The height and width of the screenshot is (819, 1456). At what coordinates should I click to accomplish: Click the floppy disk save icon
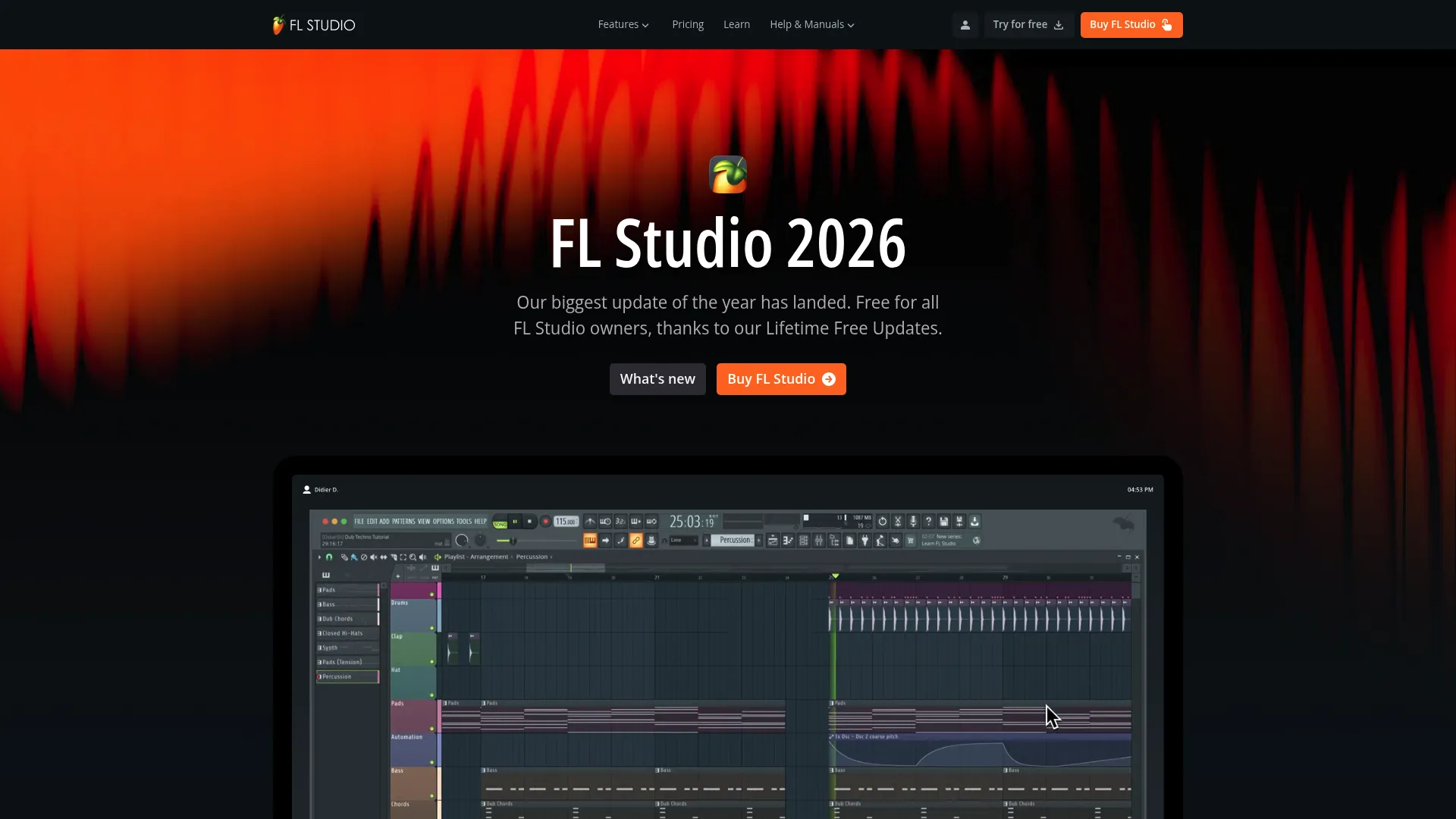click(x=944, y=521)
